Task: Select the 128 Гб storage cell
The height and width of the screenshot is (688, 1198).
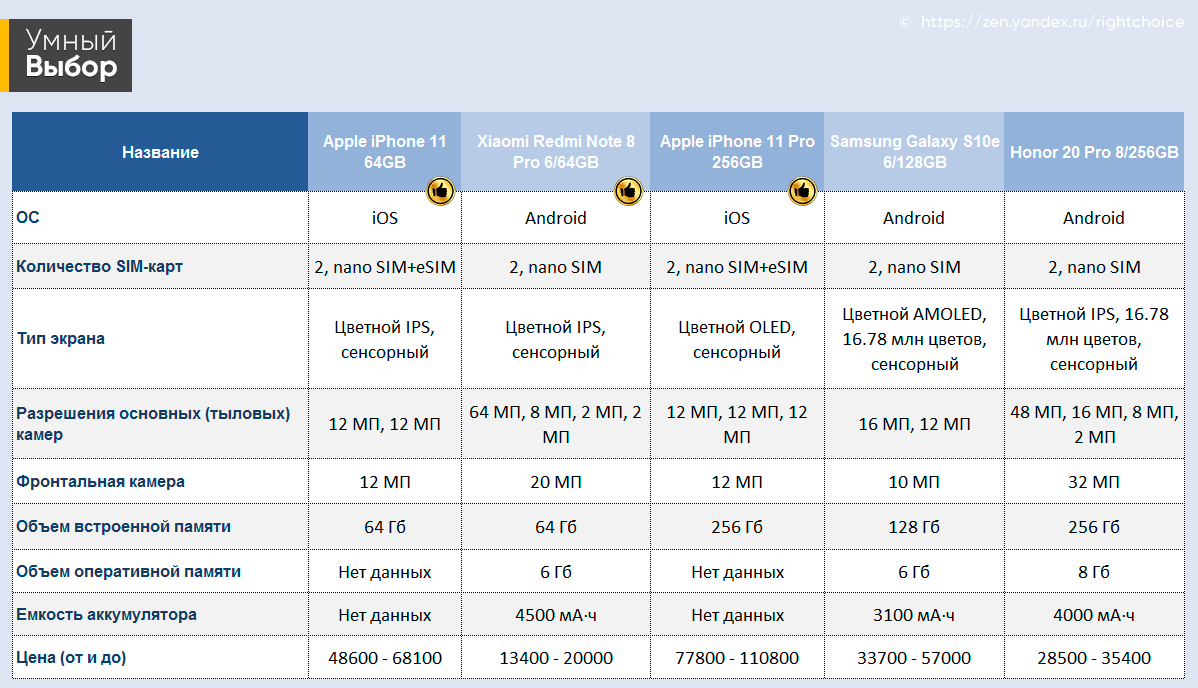Action: [x=915, y=527]
